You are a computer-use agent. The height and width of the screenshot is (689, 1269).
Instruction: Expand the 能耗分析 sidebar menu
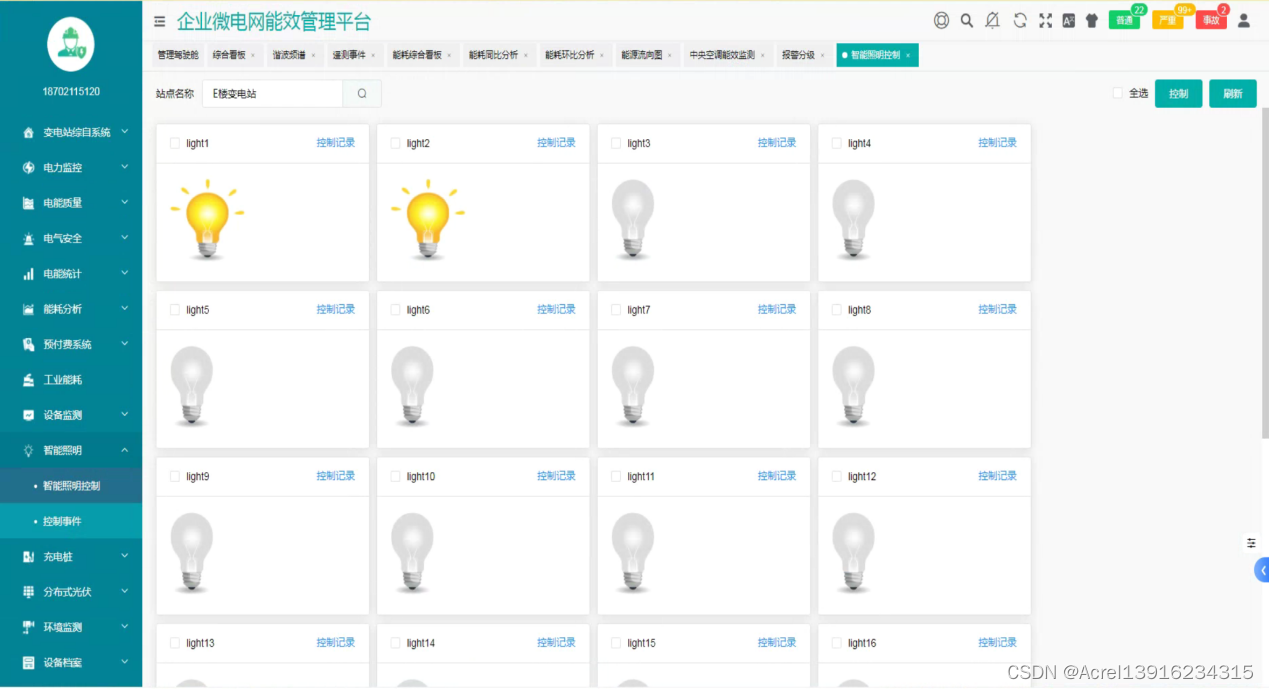[x=71, y=309]
